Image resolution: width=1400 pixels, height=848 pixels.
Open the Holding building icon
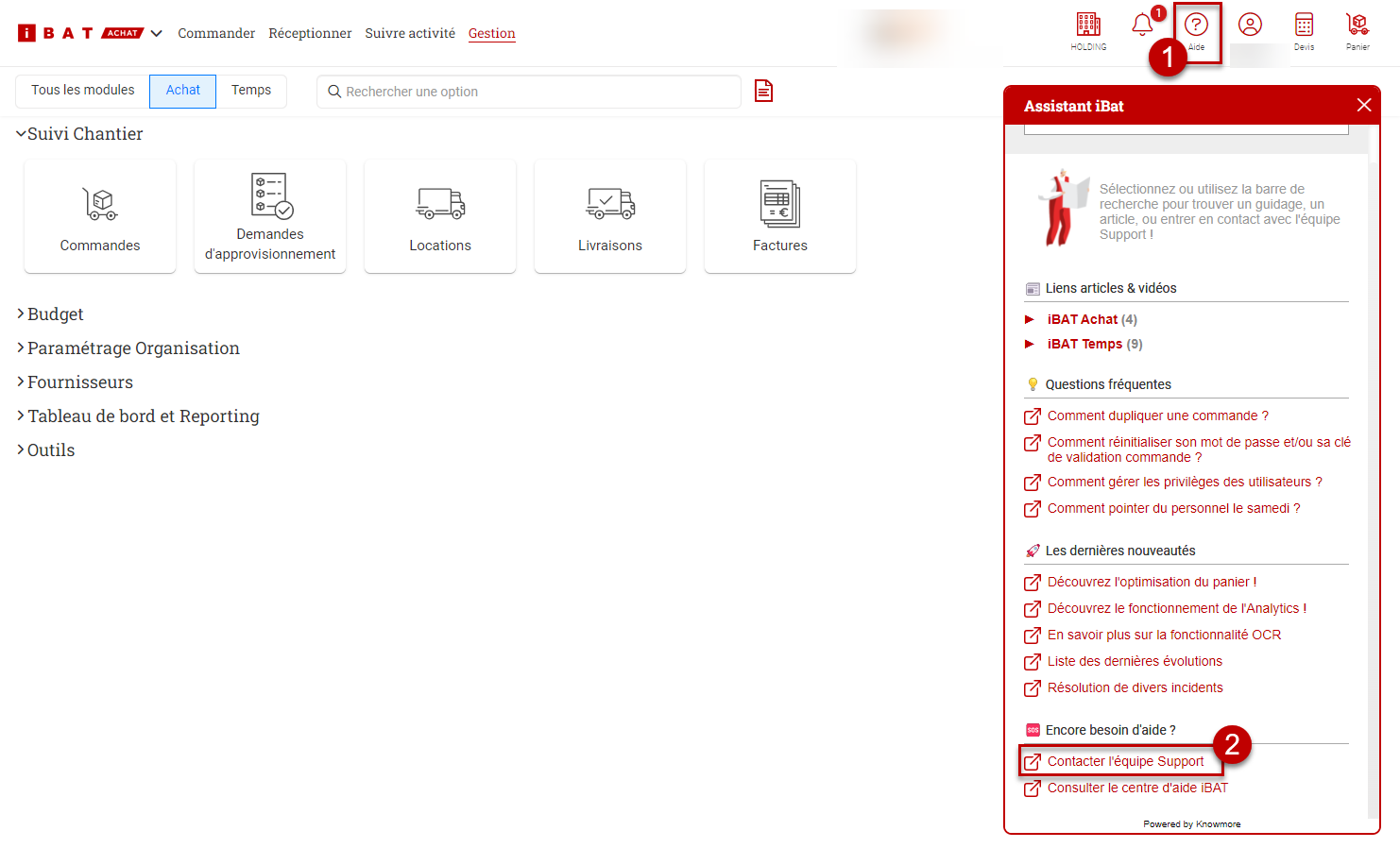(x=1088, y=30)
